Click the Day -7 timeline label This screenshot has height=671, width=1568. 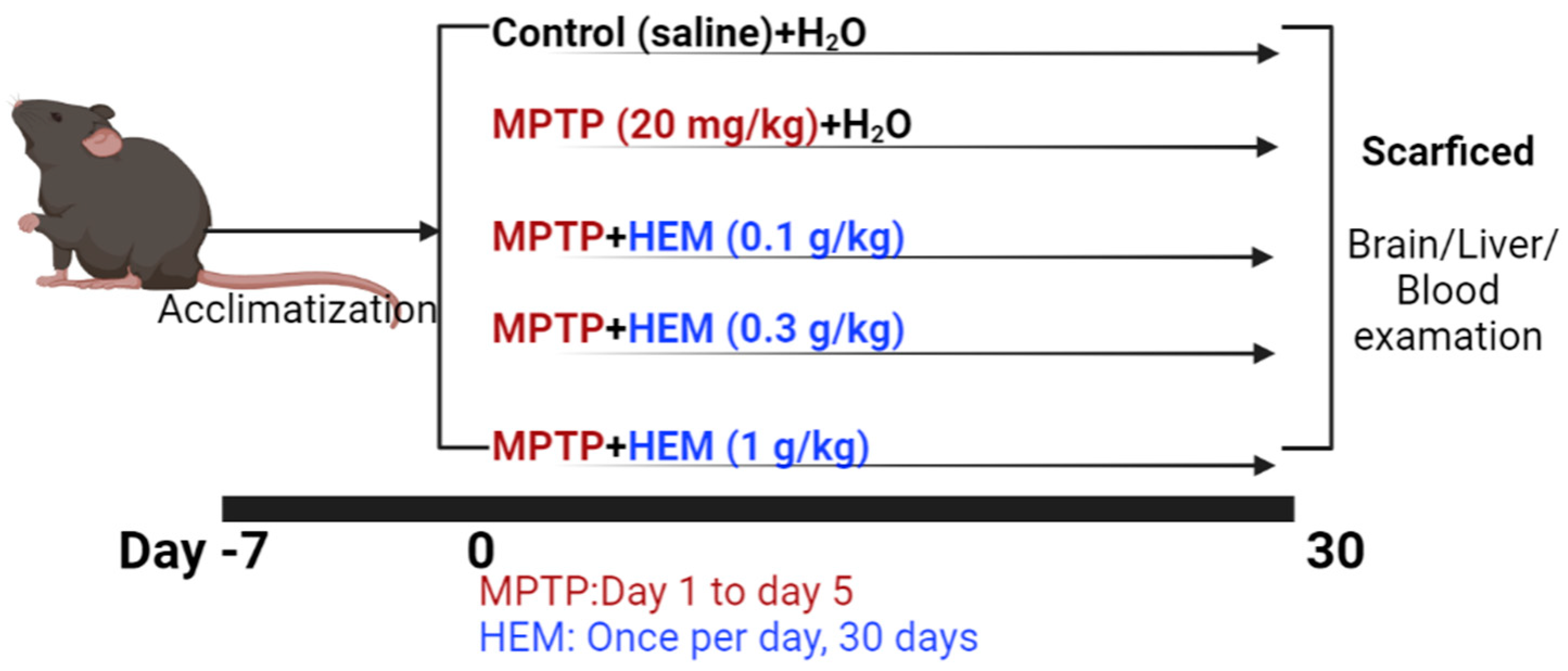194,551
